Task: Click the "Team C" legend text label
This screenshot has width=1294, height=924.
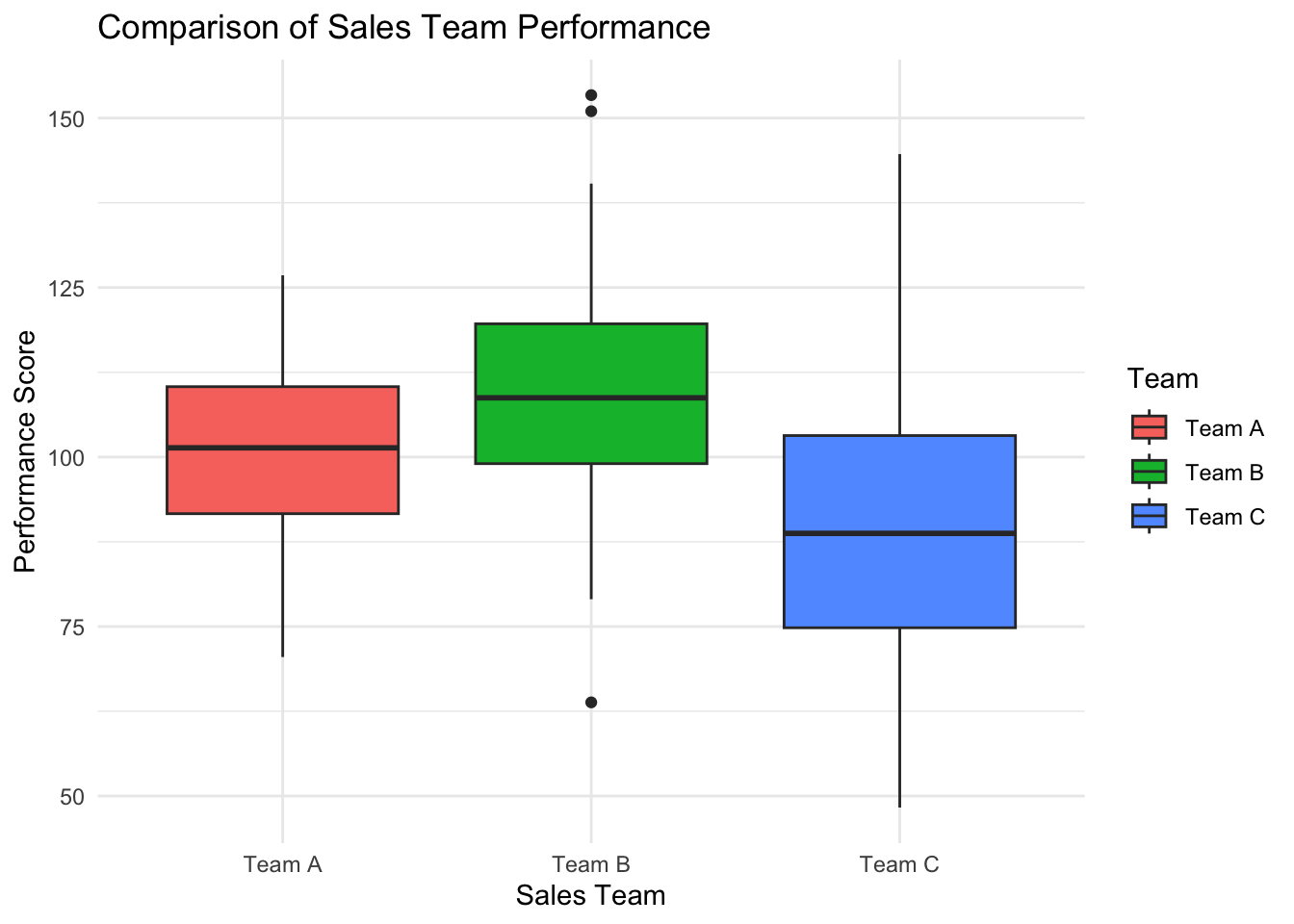Action: pos(1225,518)
